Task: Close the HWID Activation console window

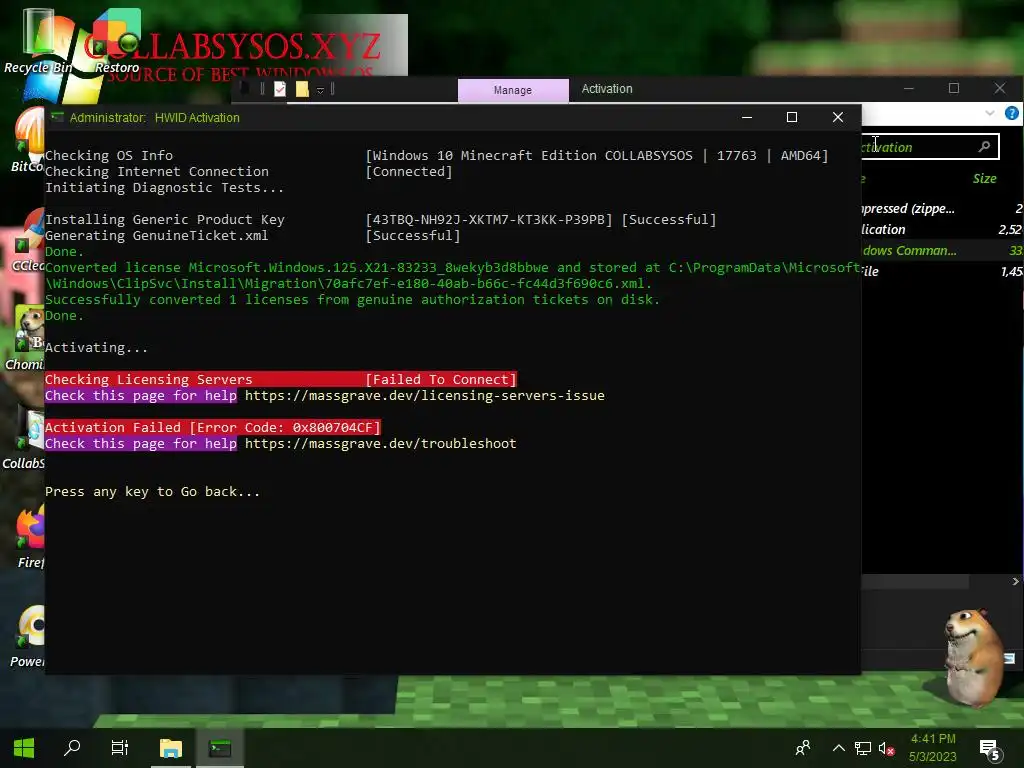Action: pyautogui.click(x=838, y=118)
